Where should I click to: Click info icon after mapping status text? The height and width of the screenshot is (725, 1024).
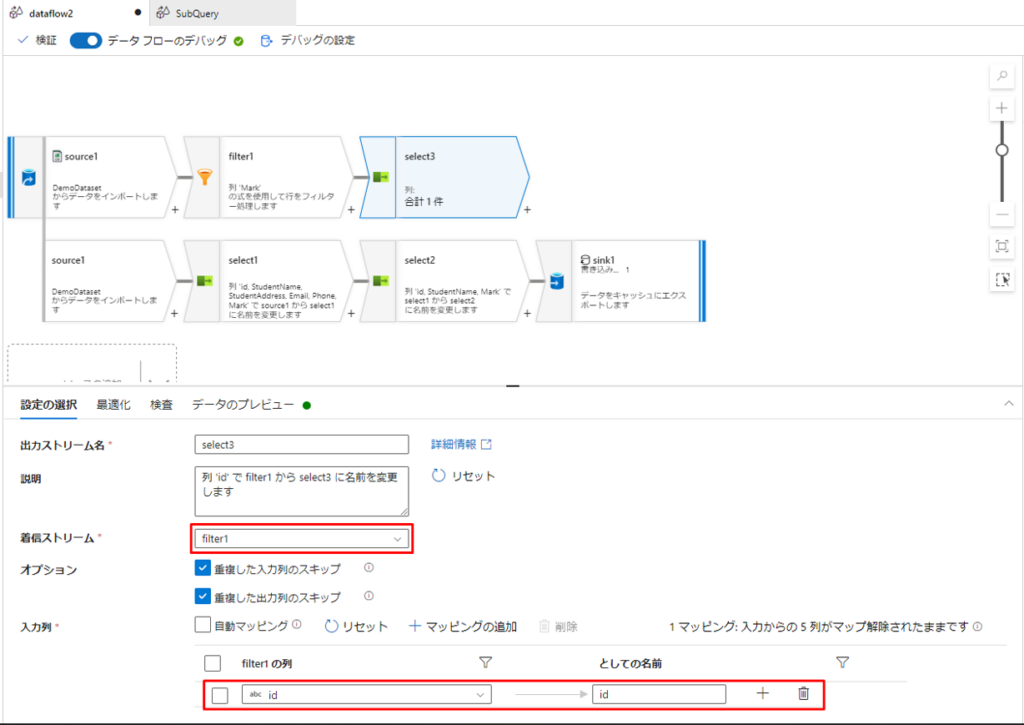978,626
